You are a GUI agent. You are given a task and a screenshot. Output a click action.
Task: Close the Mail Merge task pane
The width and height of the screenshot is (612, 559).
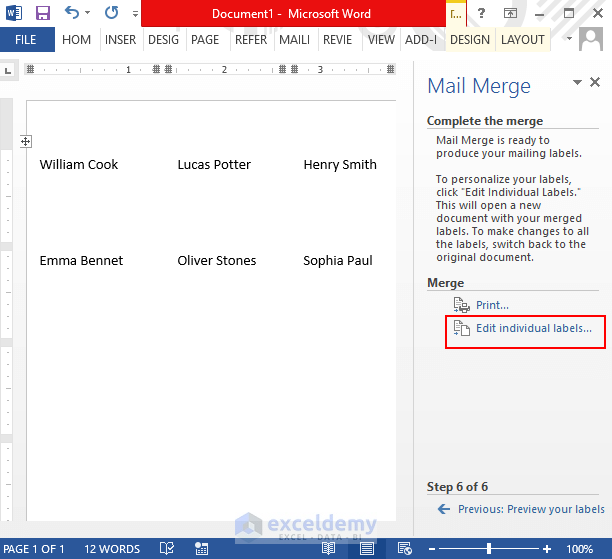coord(595,82)
